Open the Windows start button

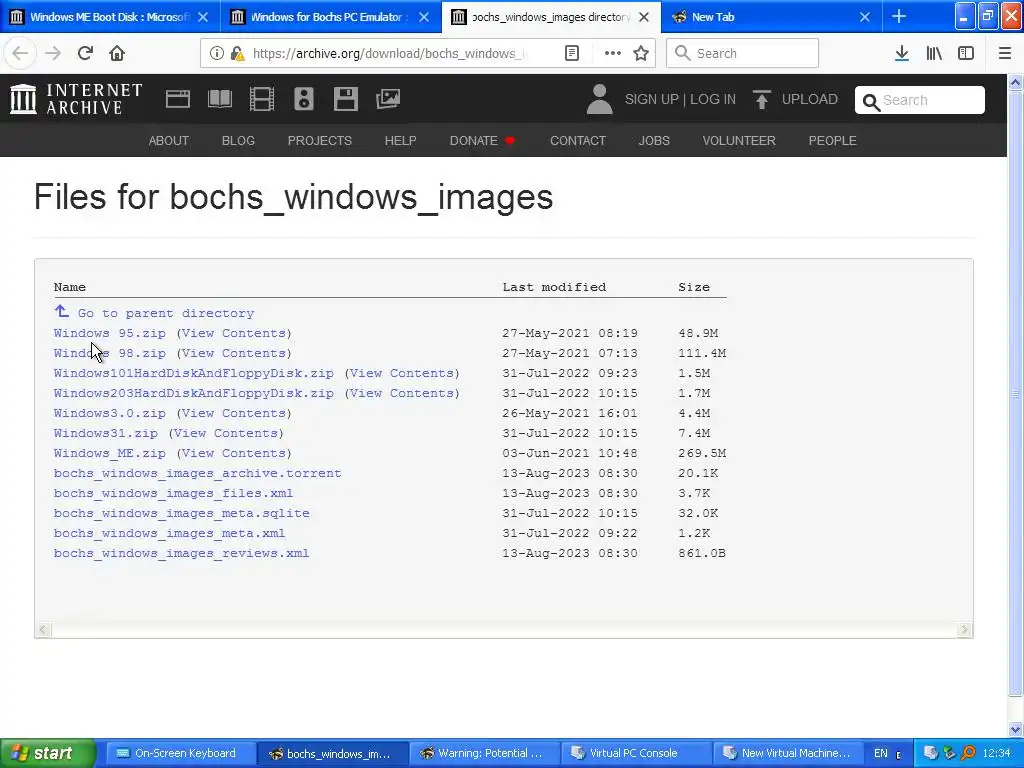point(48,753)
